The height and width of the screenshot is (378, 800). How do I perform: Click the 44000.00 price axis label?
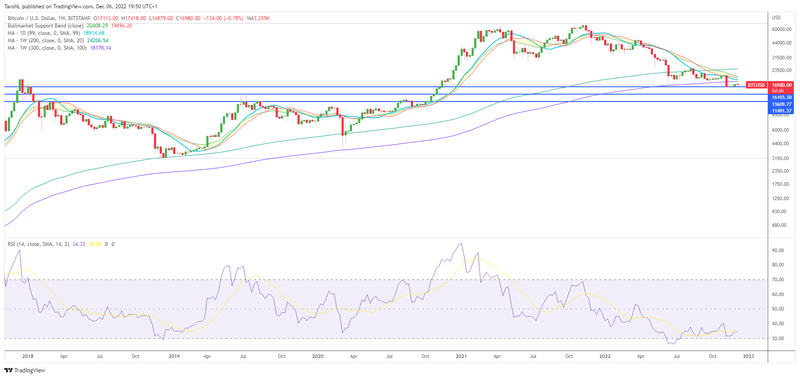tap(781, 43)
